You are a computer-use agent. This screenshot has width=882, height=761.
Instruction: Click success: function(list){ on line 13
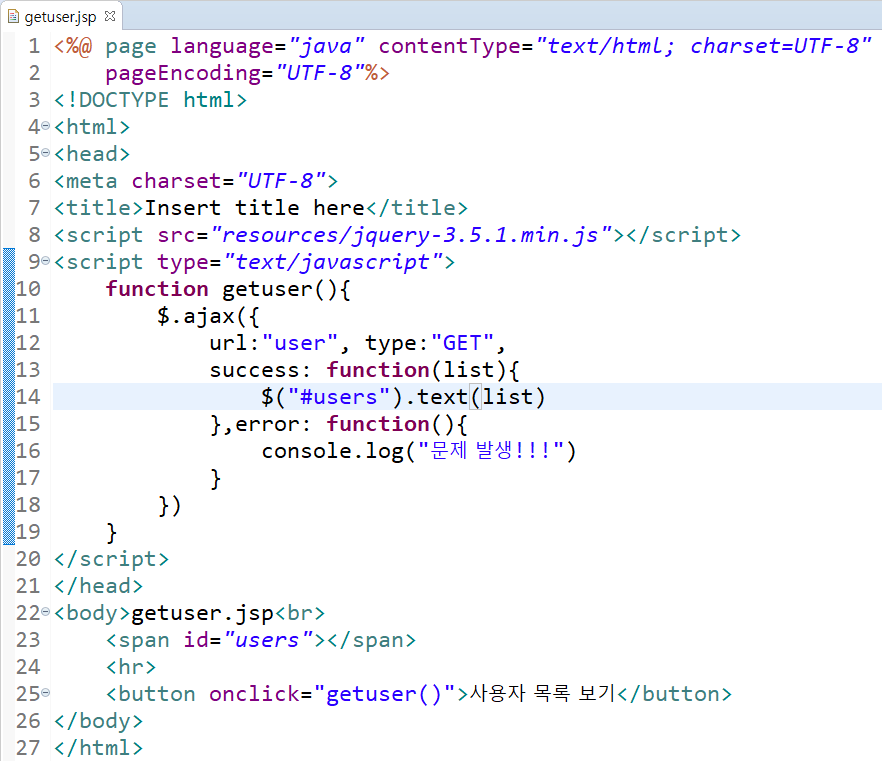[x=364, y=370]
